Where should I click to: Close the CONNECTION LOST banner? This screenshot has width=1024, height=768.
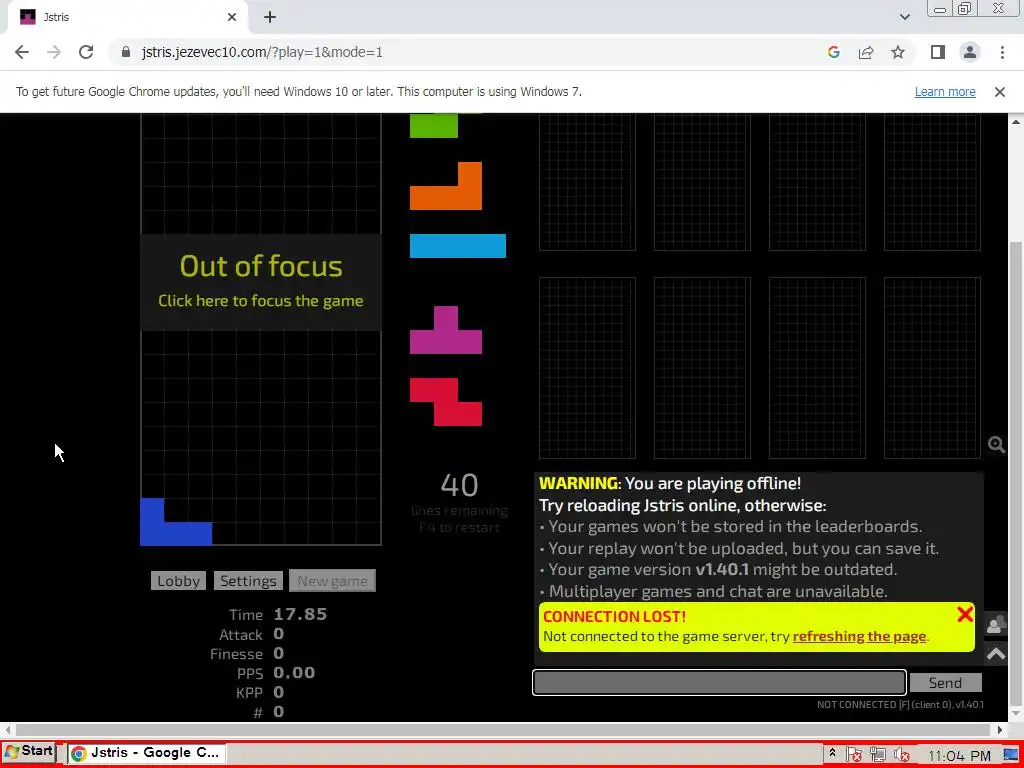[965, 614]
